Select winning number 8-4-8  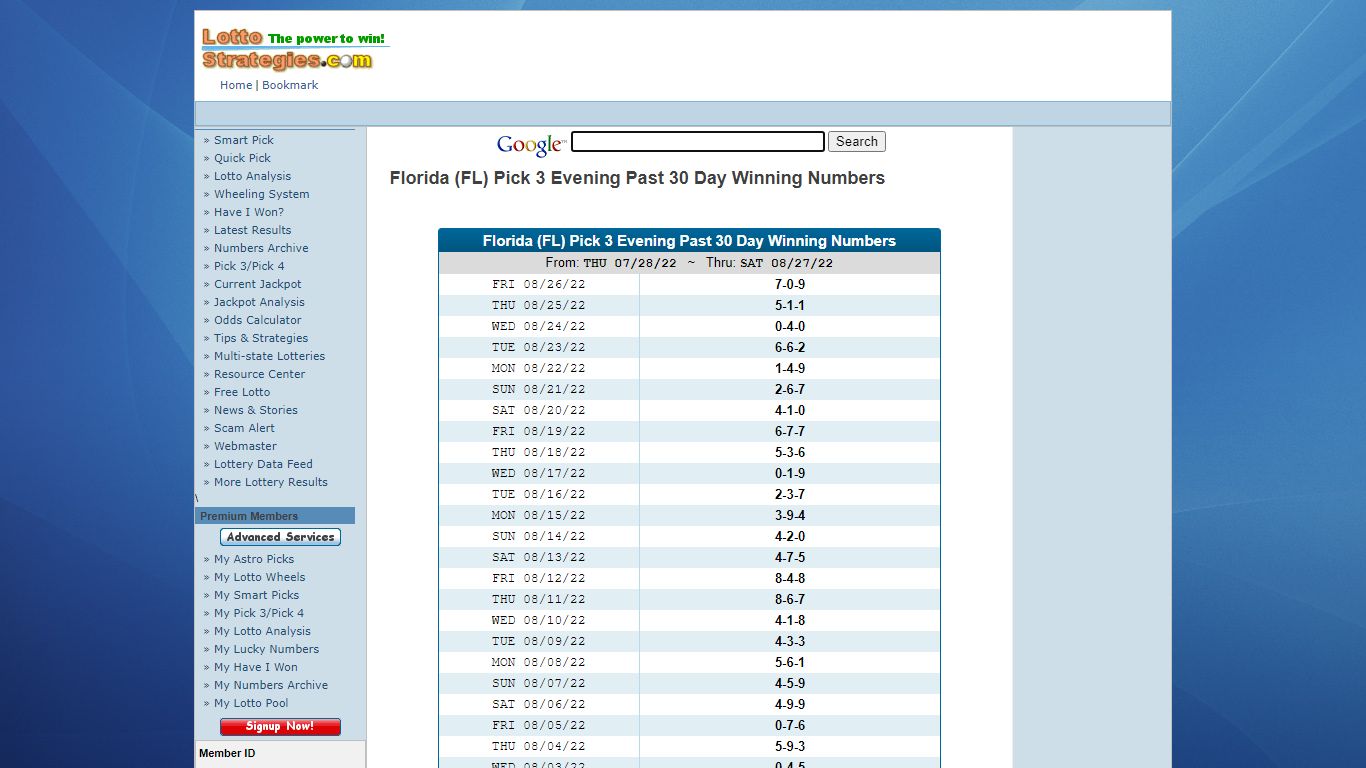coord(790,578)
